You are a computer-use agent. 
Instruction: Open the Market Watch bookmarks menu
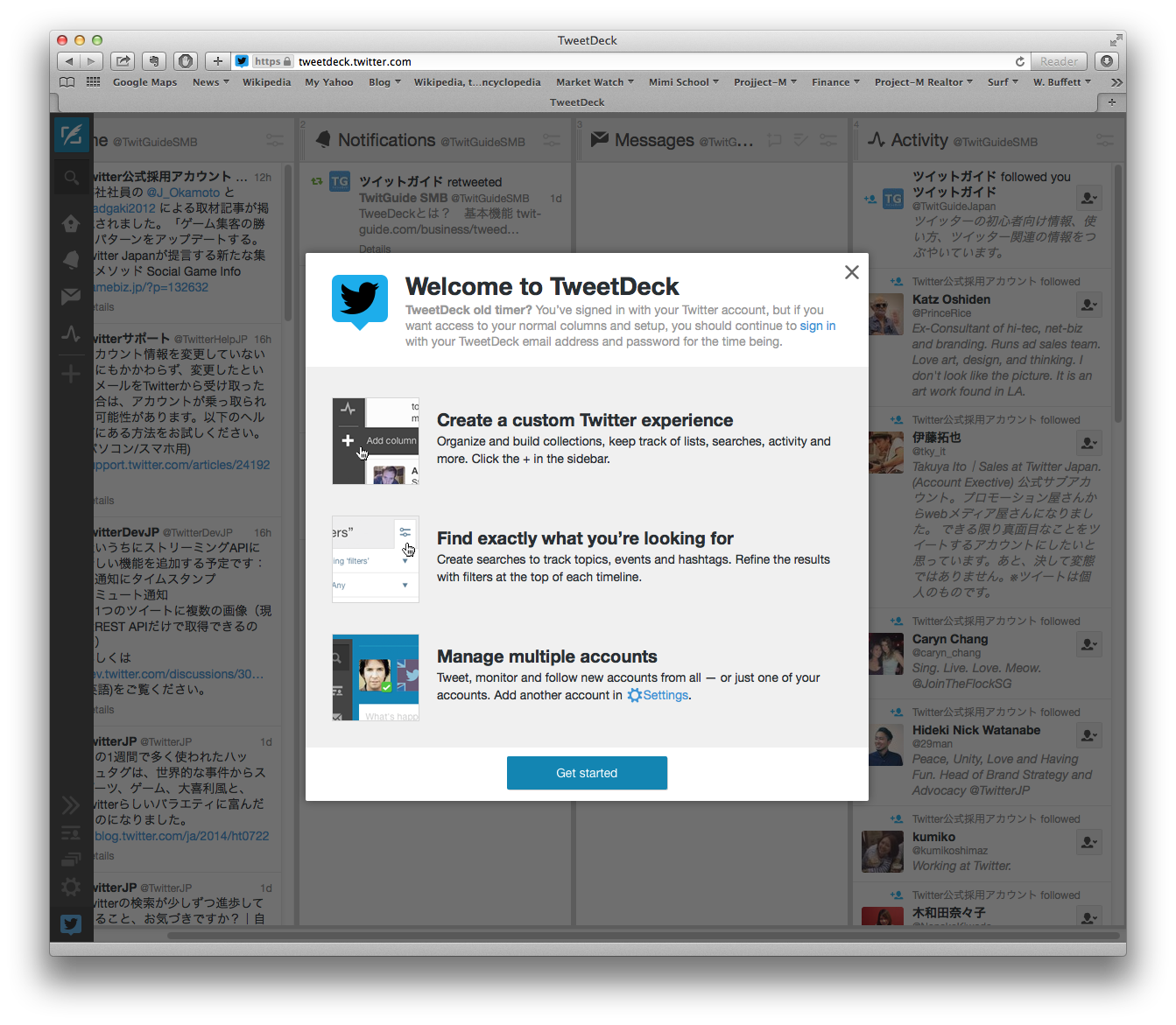click(594, 82)
